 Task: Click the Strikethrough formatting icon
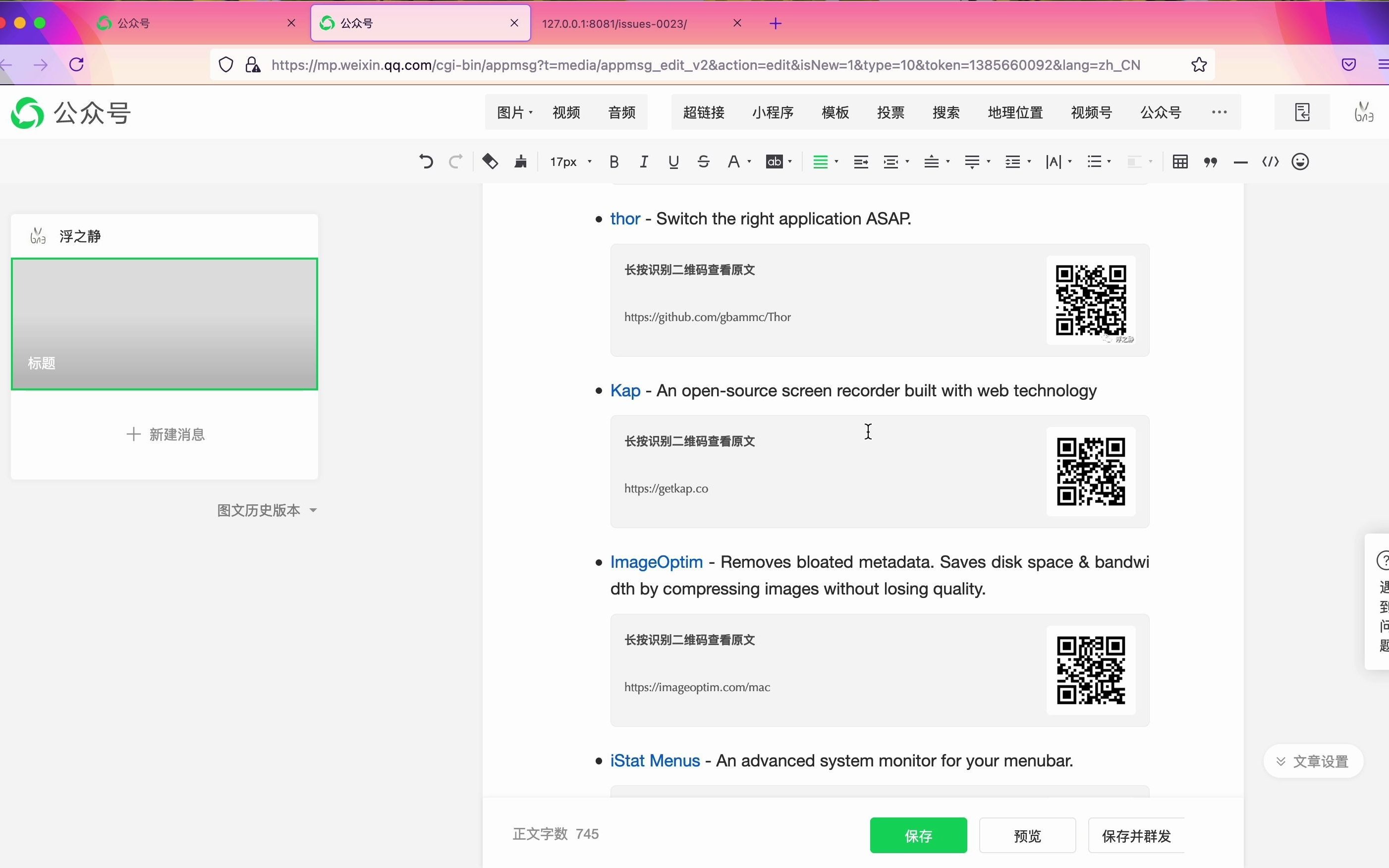point(703,162)
